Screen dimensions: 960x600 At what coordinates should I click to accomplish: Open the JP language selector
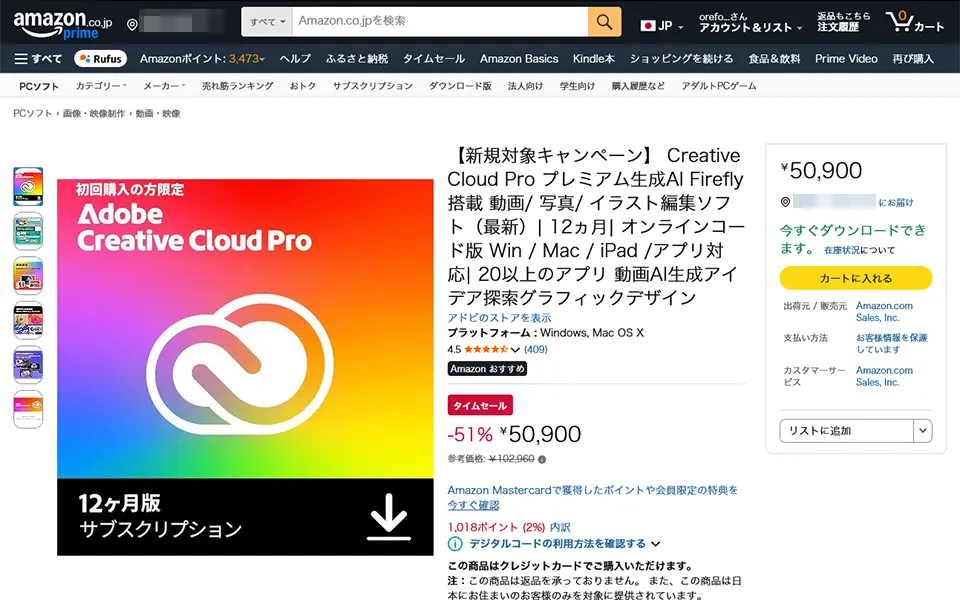pos(656,25)
